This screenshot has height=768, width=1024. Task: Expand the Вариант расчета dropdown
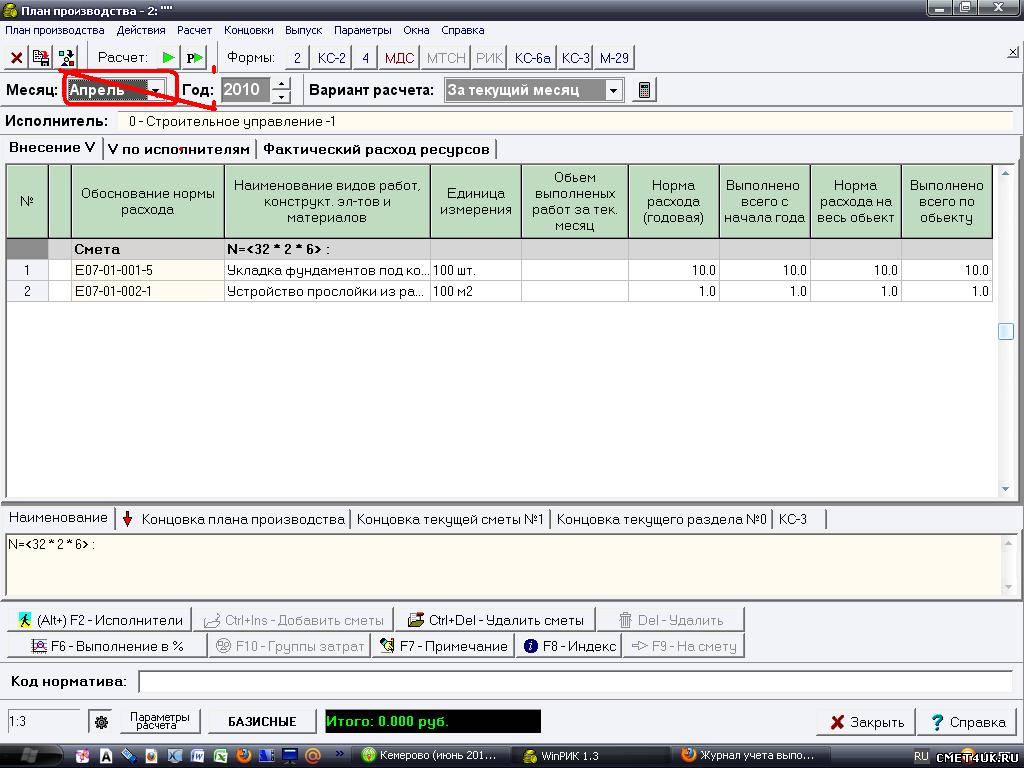point(613,90)
